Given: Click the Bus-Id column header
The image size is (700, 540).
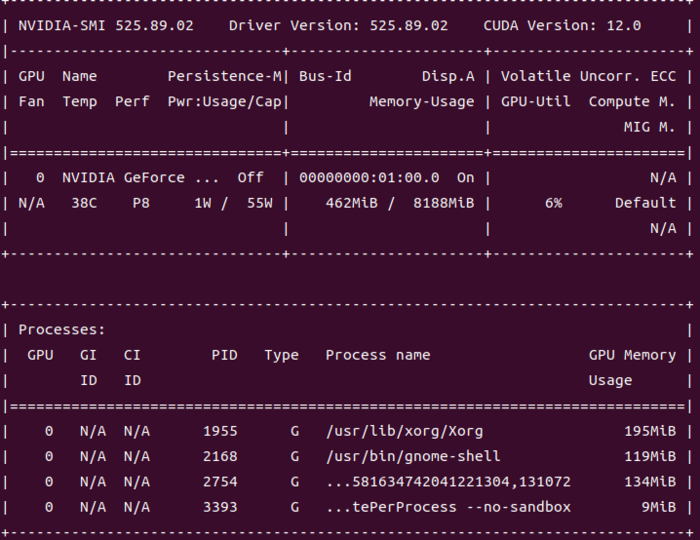Looking at the screenshot, I should click(x=325, y=76).
